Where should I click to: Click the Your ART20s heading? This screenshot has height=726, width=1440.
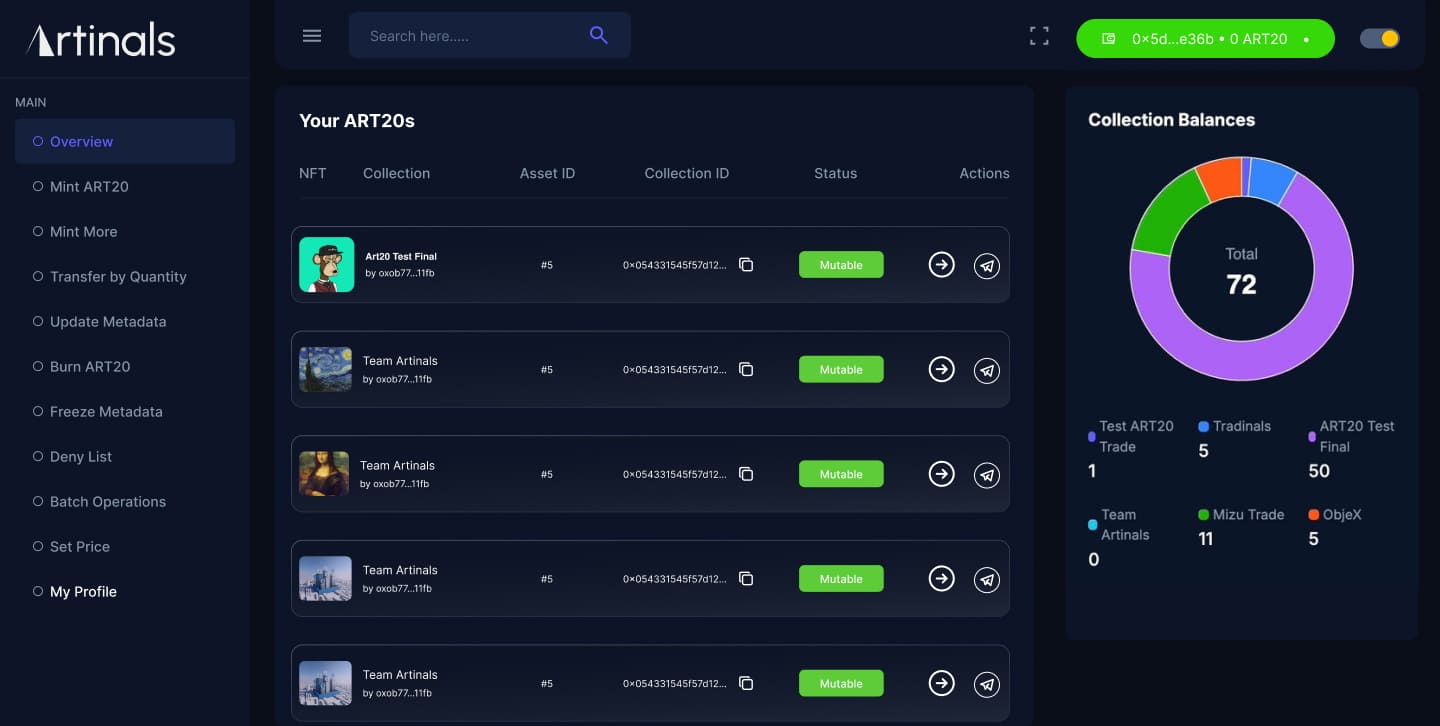357,121
